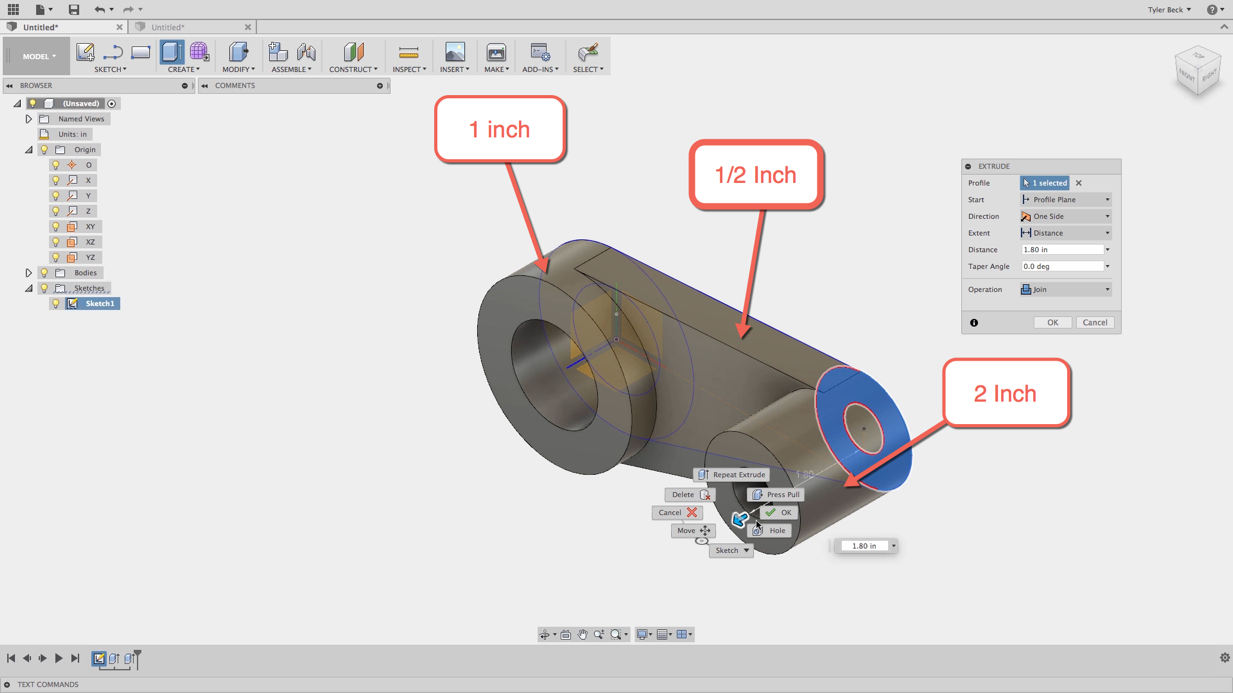Viewport: 1233px width, 693px height.
Task: Open the Direction One Side dropdown
Action: tap(1065, 216)
